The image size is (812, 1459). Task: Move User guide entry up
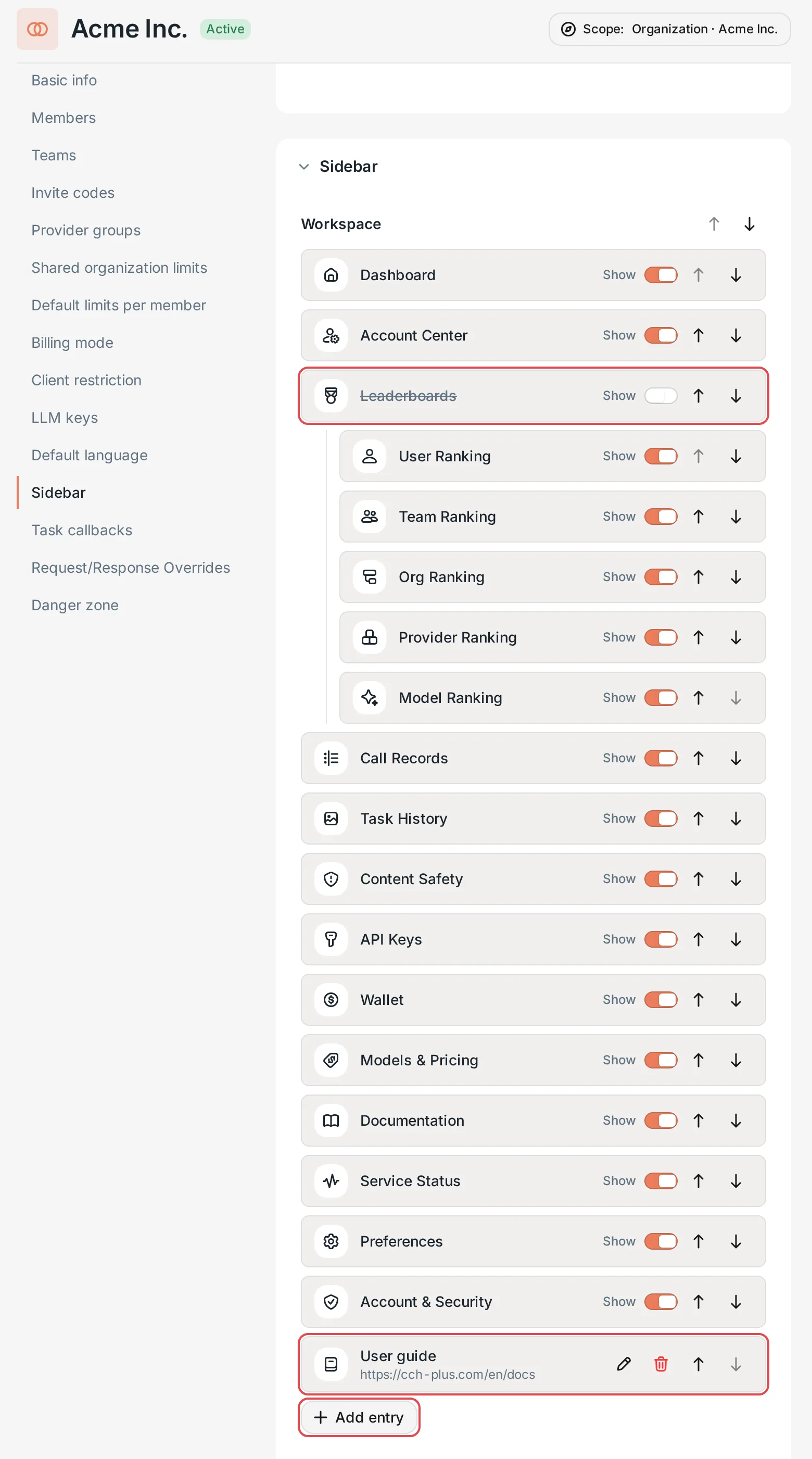point(698,1364)
